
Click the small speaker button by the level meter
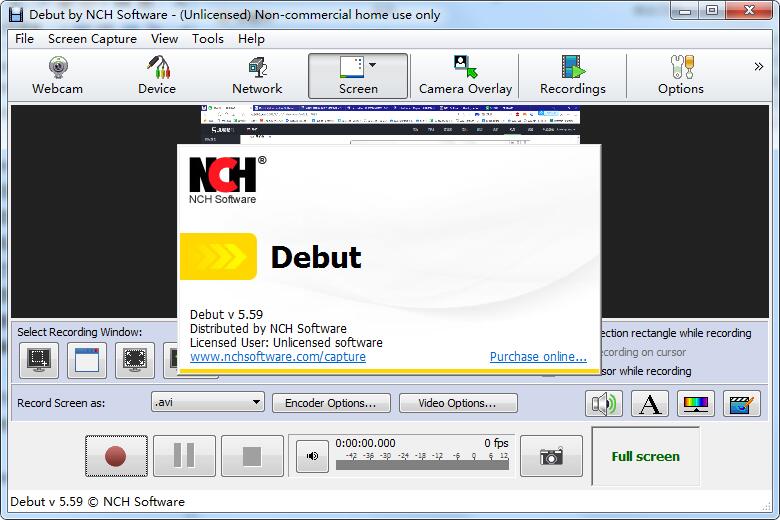pos(312,456)
